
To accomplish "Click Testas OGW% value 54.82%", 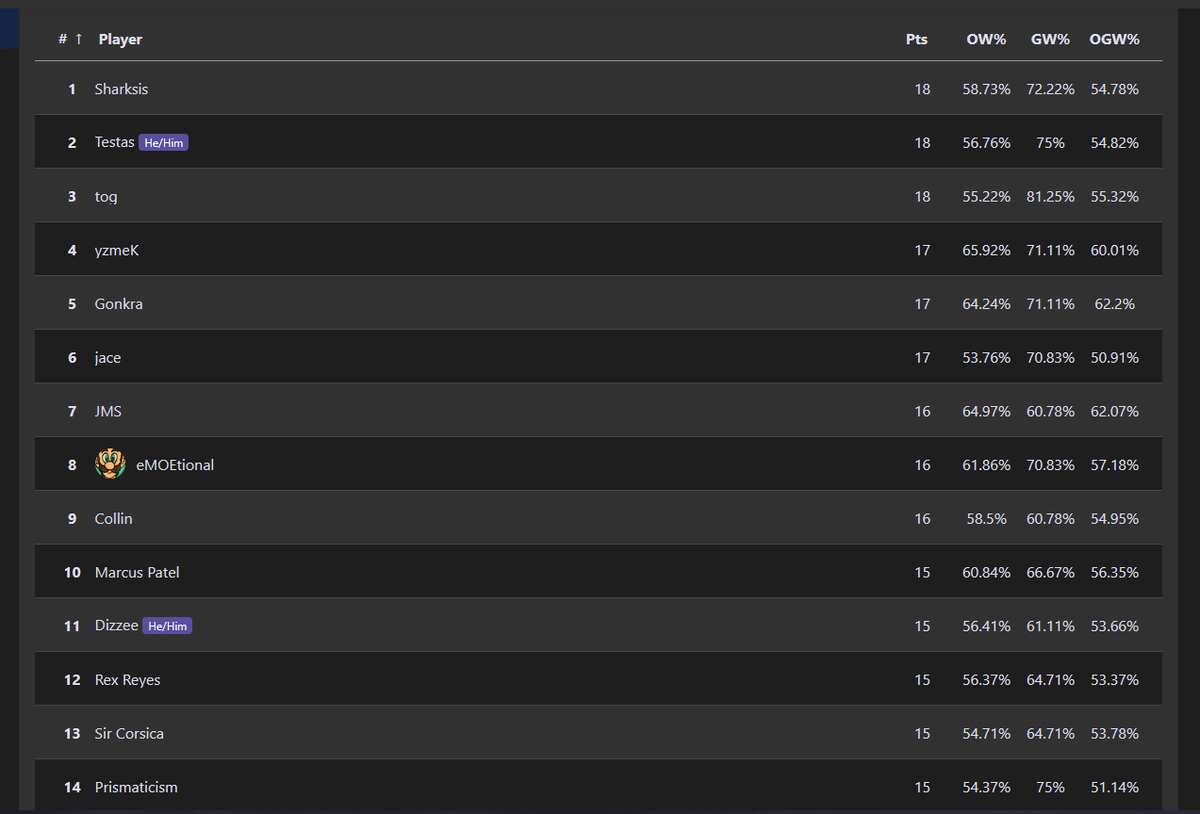I will pos(1114,143).
